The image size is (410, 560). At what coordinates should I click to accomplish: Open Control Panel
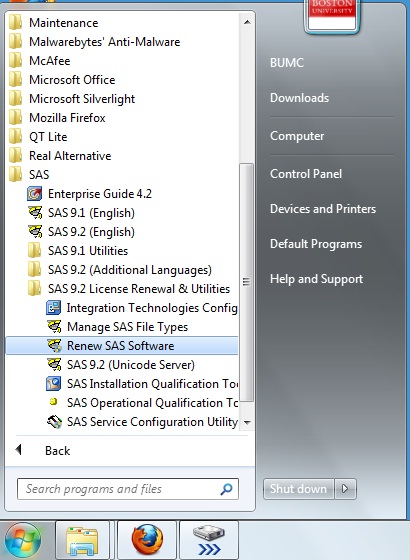tap(306, 174)
